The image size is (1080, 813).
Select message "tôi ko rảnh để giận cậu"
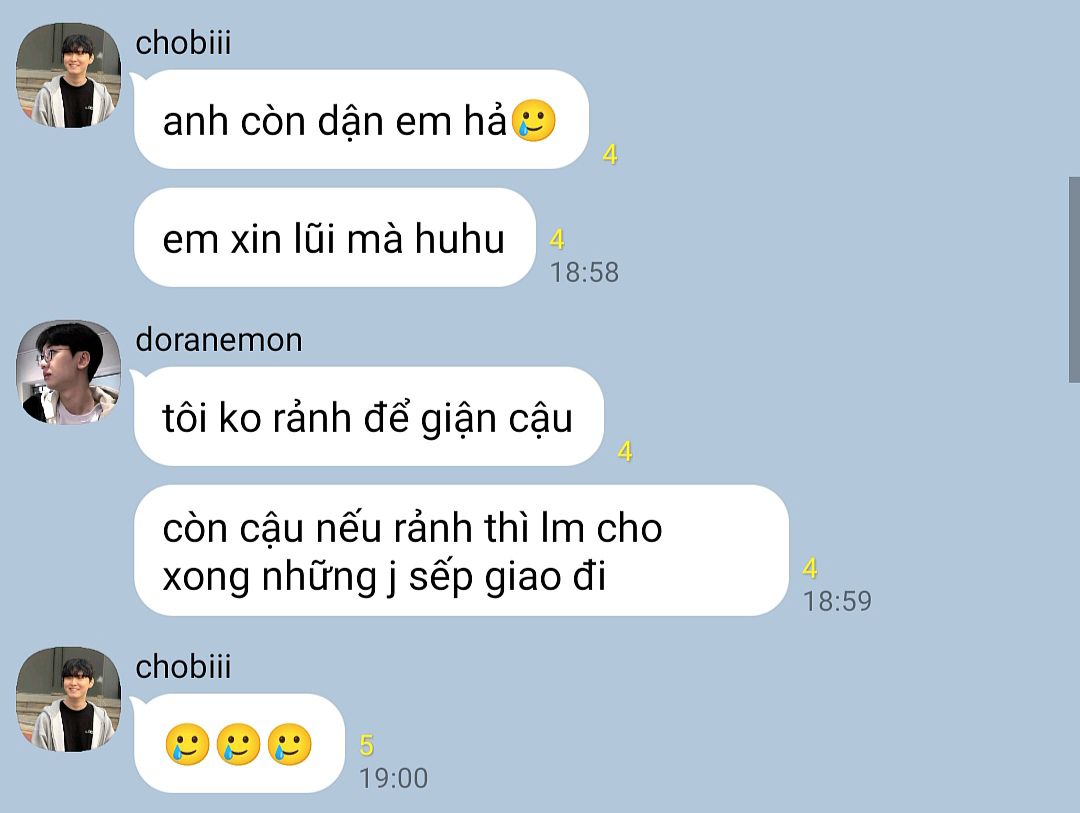point(368,417)
